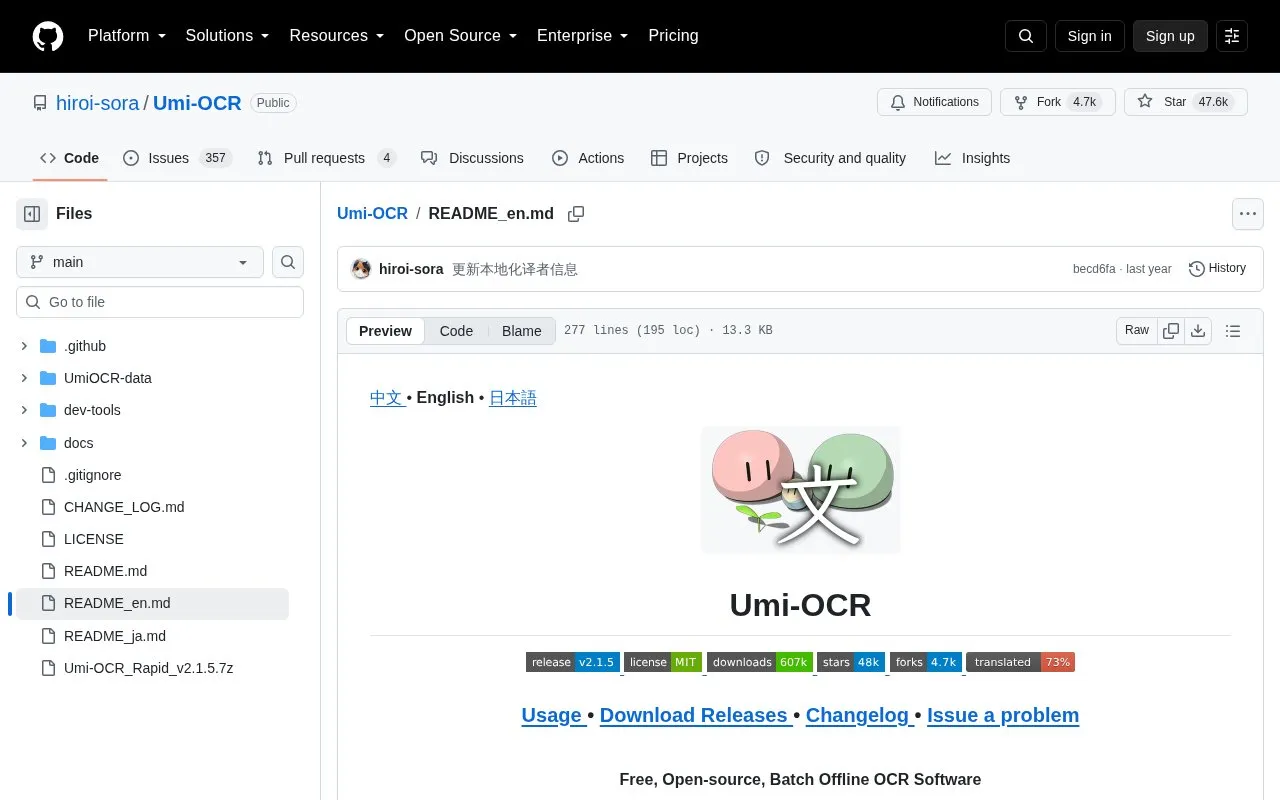The image size is (1280, 800).
Task: Follow the Download Releases link
Action: (x=694, y=715)
